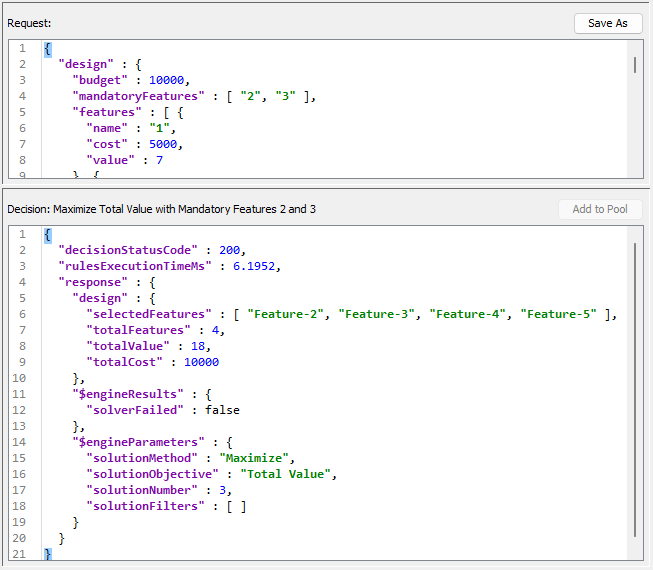Click line number 5 in Request gutter
This screenshot has width=653, height=570.
22,112
